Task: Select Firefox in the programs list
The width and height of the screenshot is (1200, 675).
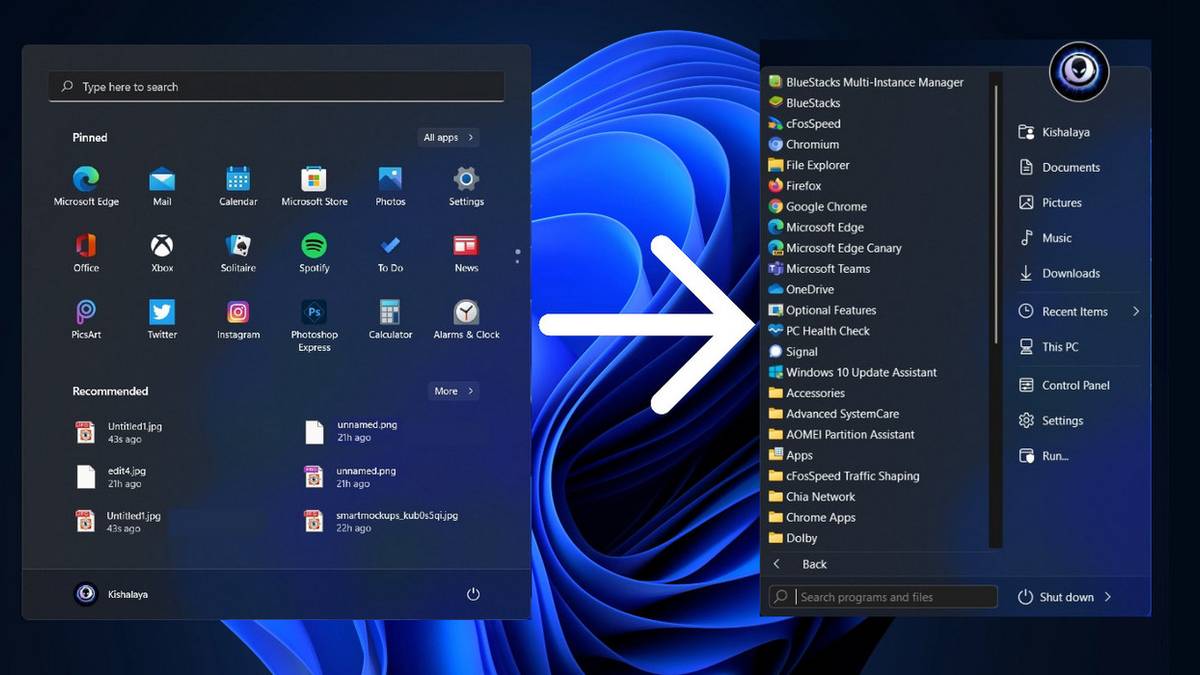Action: (x=803, y=186)
